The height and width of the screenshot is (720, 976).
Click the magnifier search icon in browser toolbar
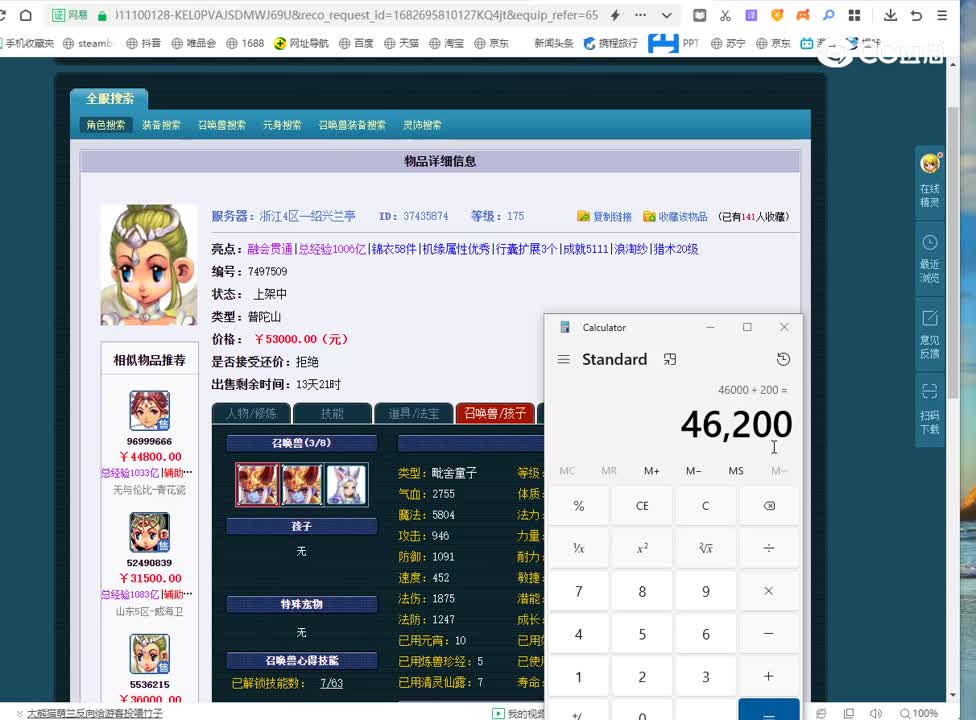point(829,16)
